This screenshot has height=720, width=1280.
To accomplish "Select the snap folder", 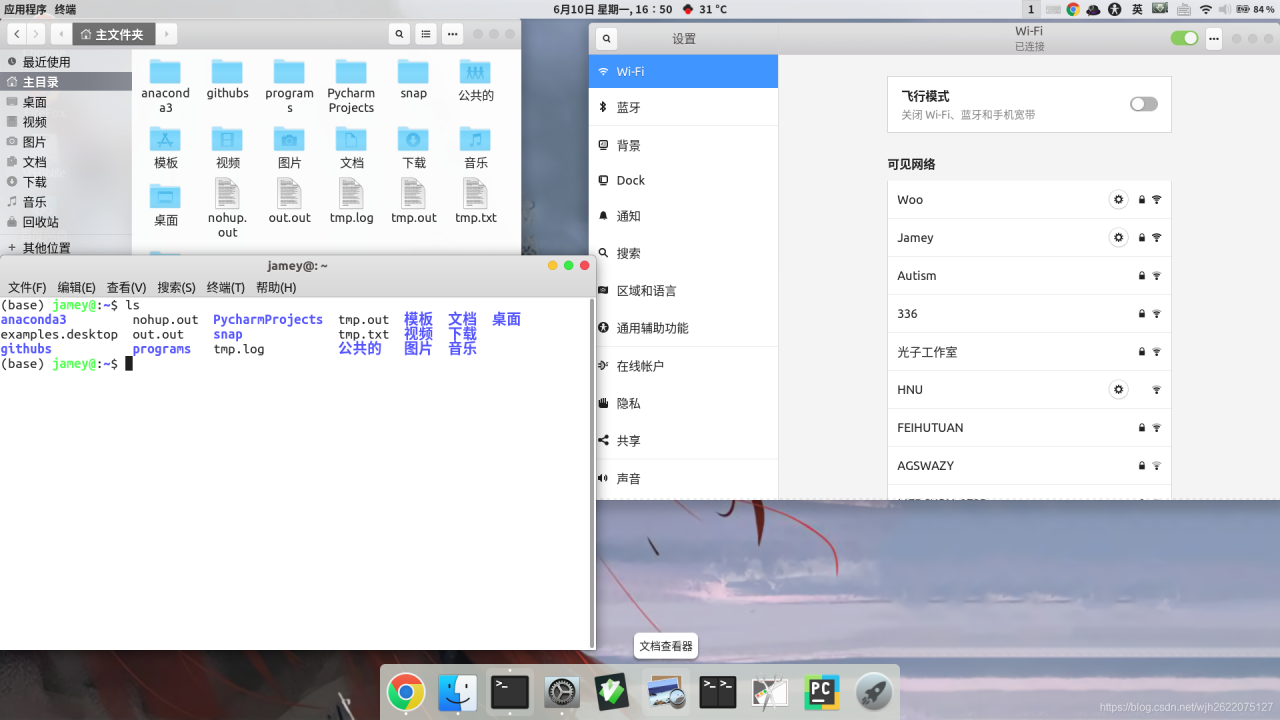I will click(413, 79).
